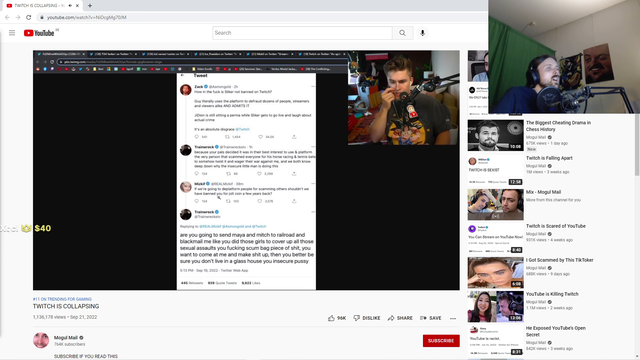Open the SHARE dialog
This screenshot has width=640, height=360.
pos(400,318)
